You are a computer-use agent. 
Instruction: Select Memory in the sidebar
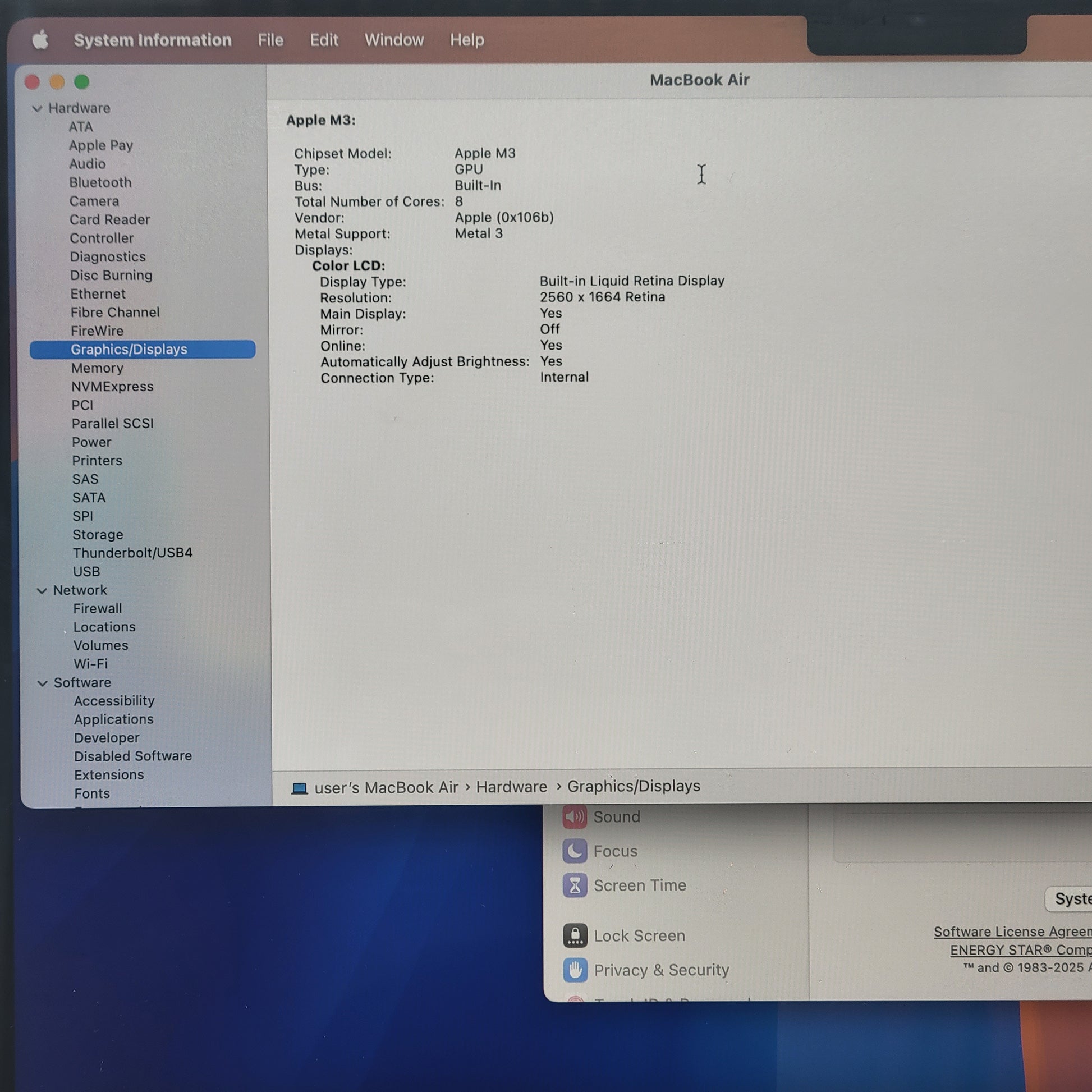click(x=97, y=368)
